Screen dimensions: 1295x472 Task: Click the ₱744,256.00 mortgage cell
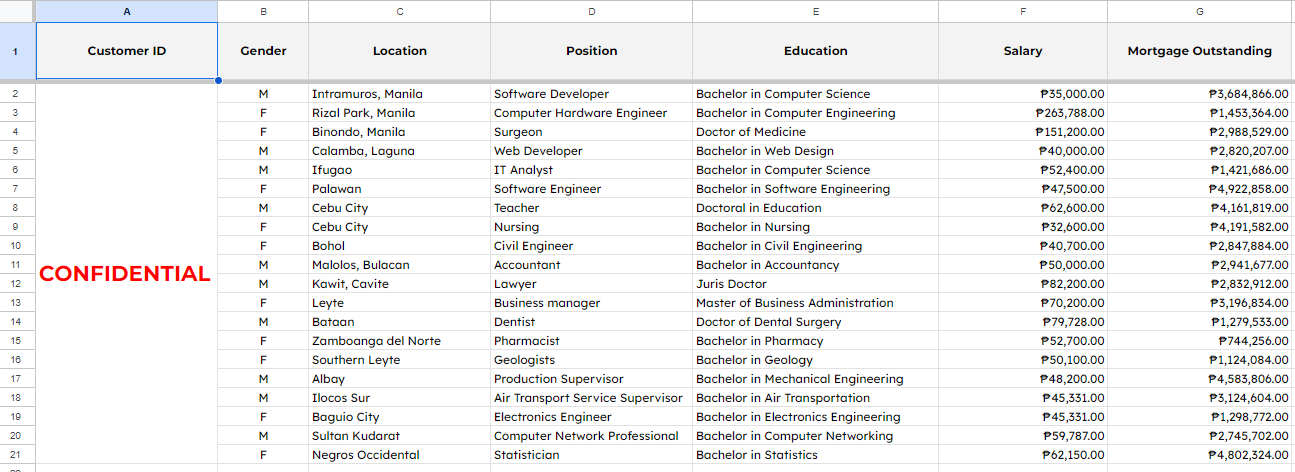pos(1200,341)
